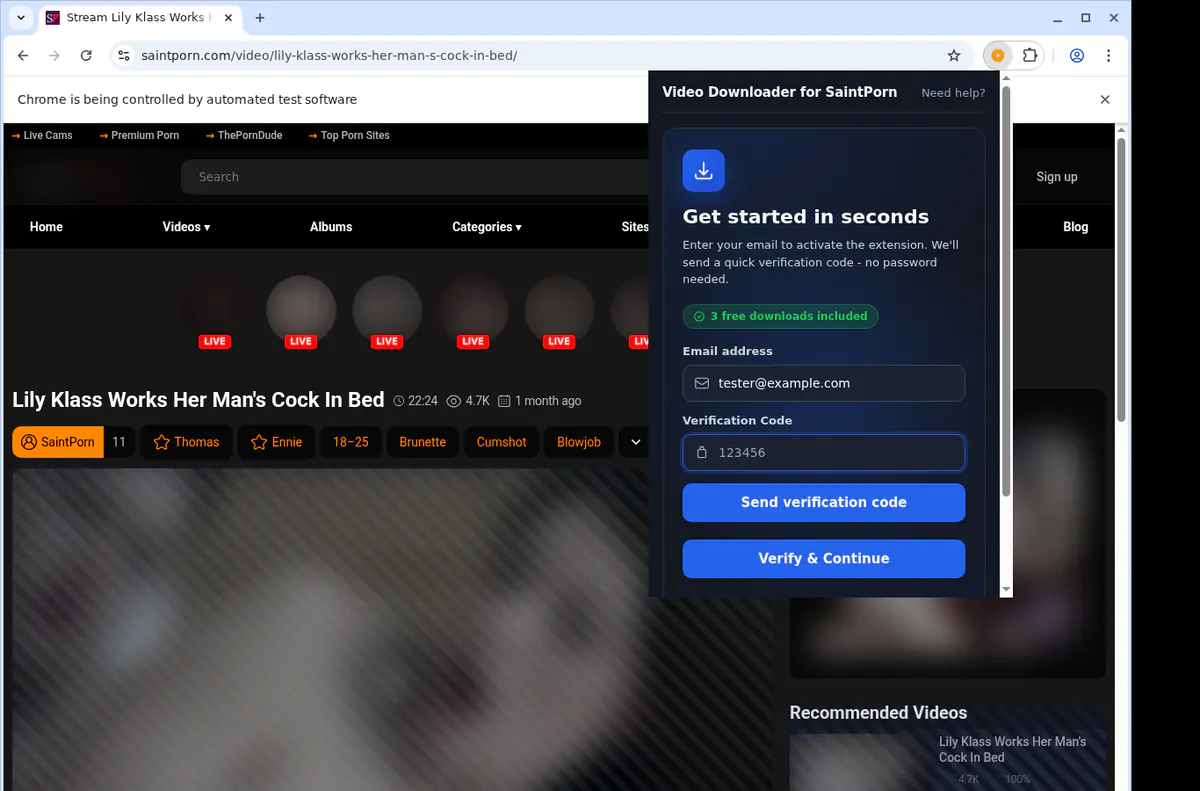Dismiss the automated test software infobar

[x=1105, y=100]
